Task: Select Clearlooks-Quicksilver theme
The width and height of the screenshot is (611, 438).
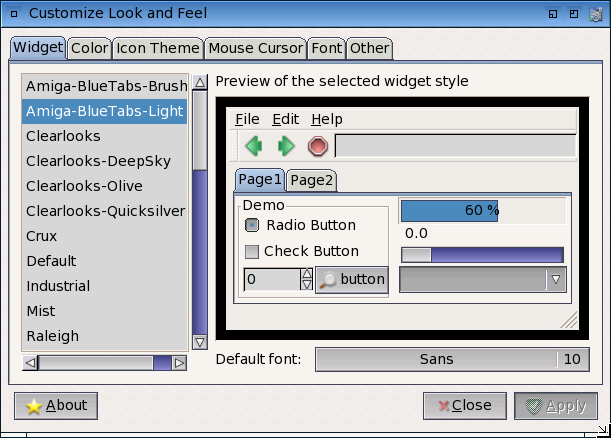Action: coord(104,211)
